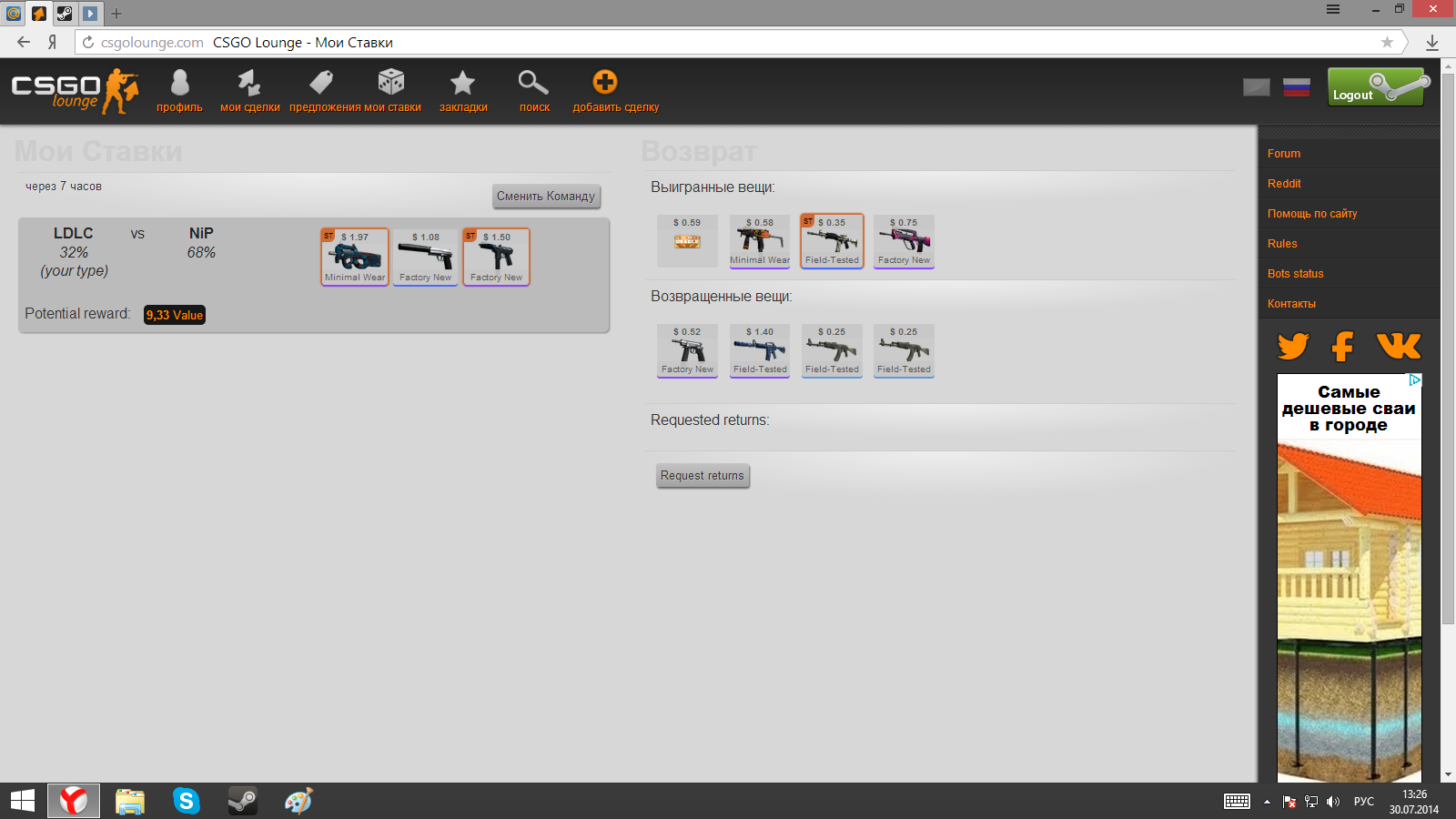
Task: Open the Reddit sidebar link
Action: point(1284,184)
